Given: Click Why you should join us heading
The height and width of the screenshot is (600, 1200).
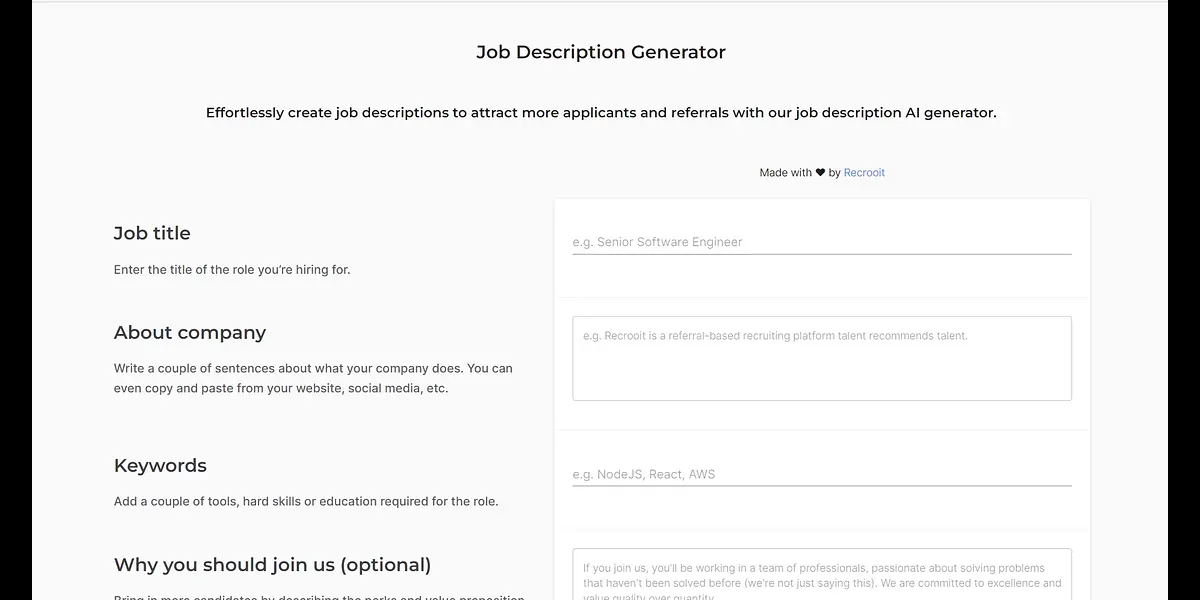Looking at the screenshot, I should pyautogui.click(x=272, y=565).
